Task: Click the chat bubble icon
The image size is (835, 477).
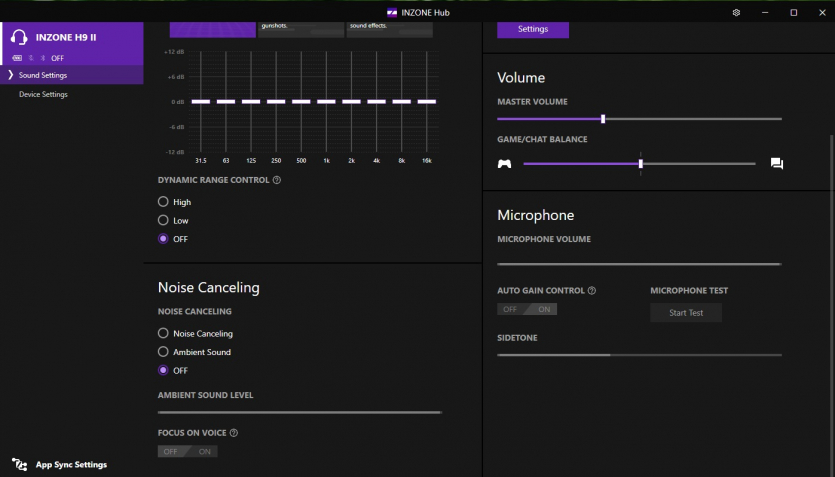Action: click(x=776, y=164)
